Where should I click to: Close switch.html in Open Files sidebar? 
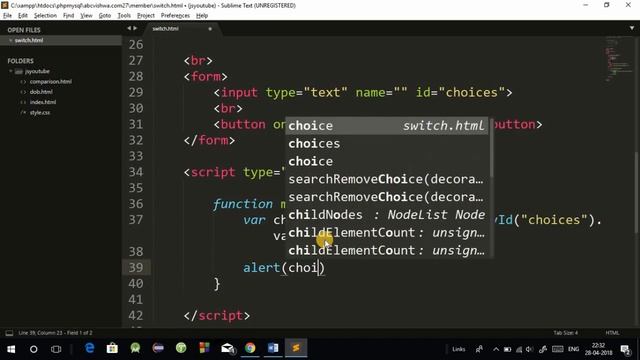pos(11,40)
